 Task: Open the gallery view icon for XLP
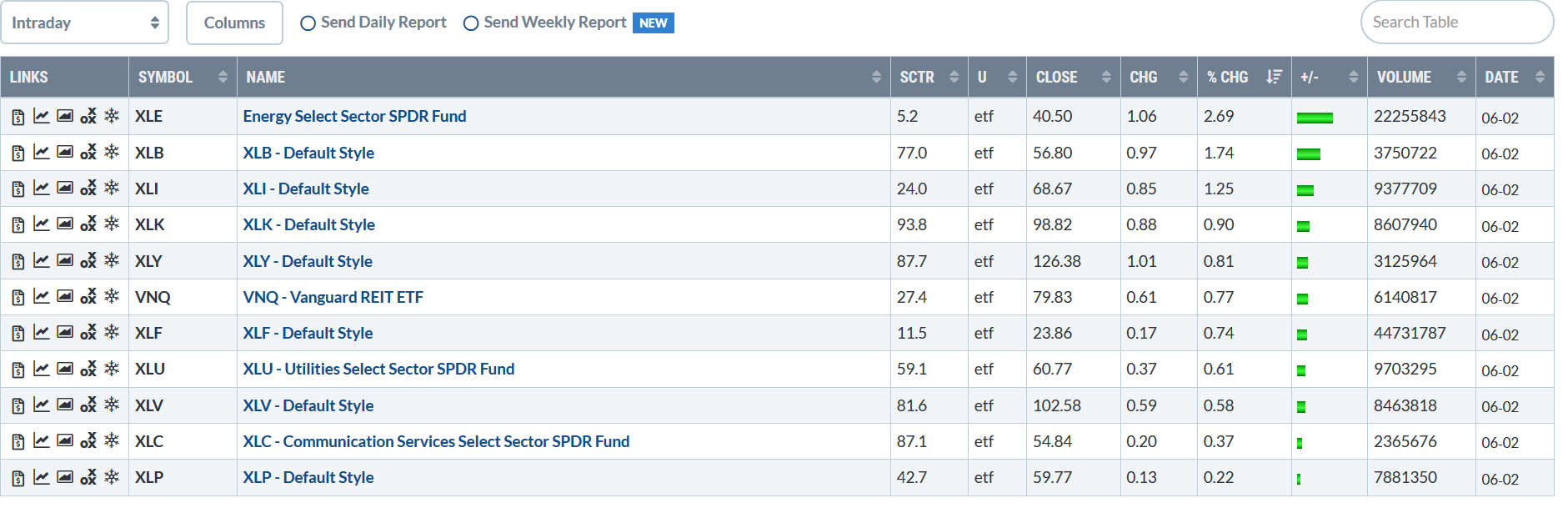[65, 476]
